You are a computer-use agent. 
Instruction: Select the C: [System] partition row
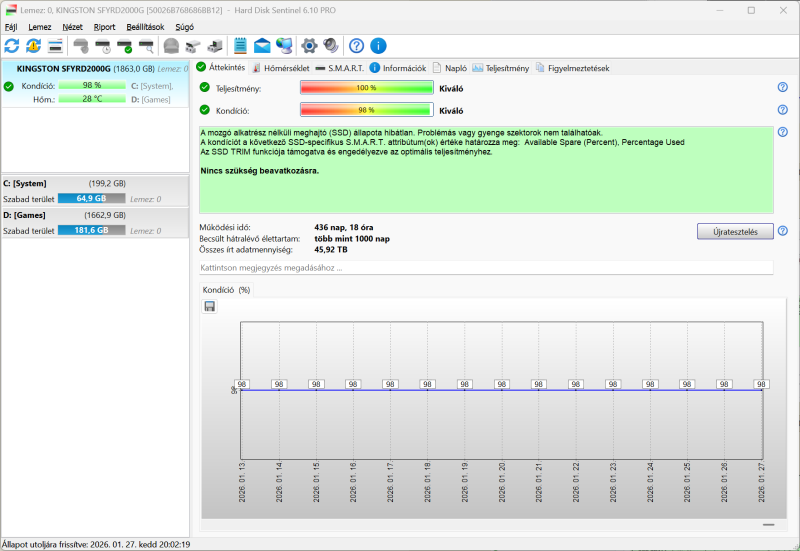[95, 191]
